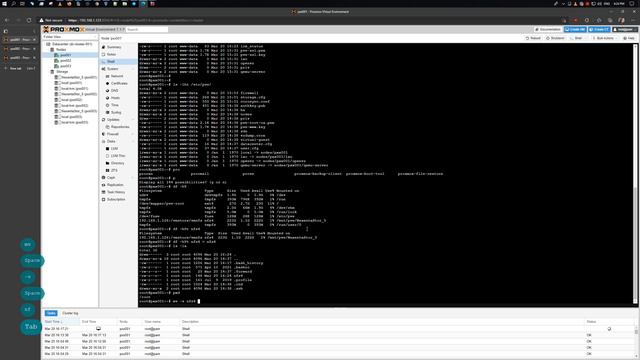The width and height of the screenshot is (640, 360).
Task: Click the Time entry clock icon
Action: tap(107, 105)
